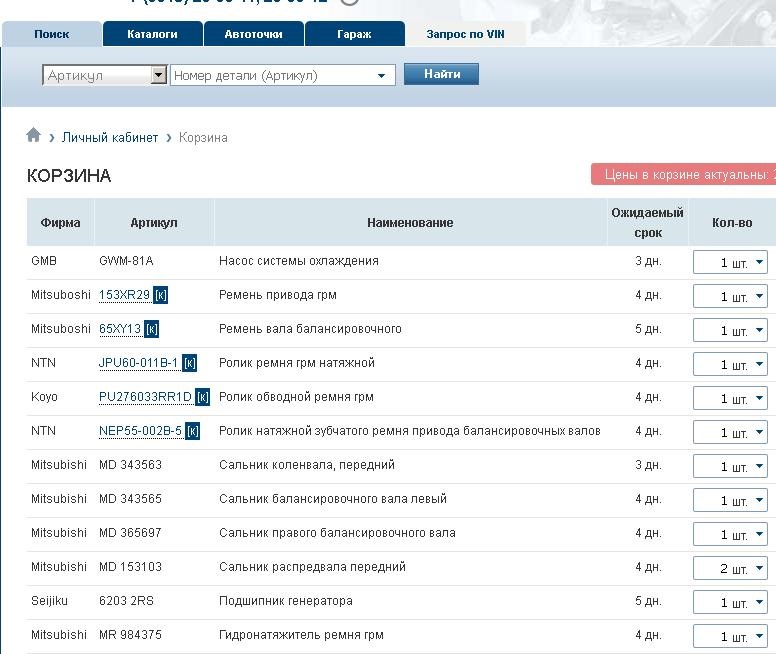Open article link PU276033RR1D
The height and width of the screenshot is (654, 776).
click(145, 397)
